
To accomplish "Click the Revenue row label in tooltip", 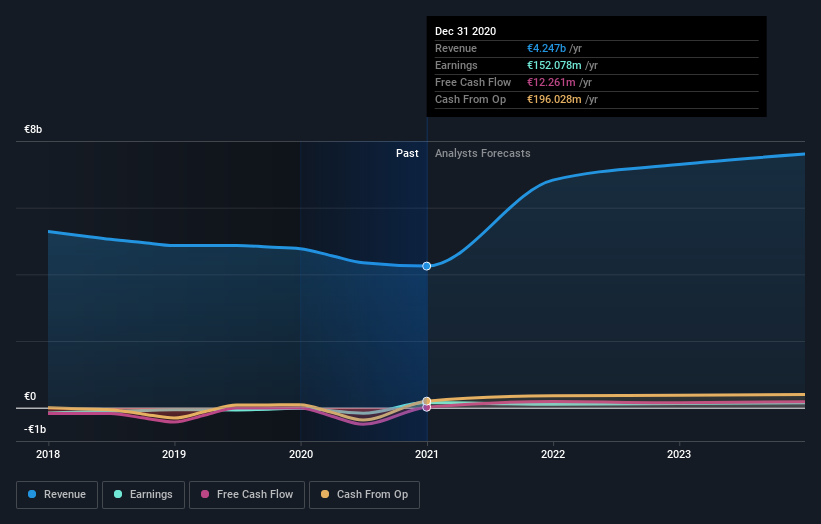I will point(456,48).
